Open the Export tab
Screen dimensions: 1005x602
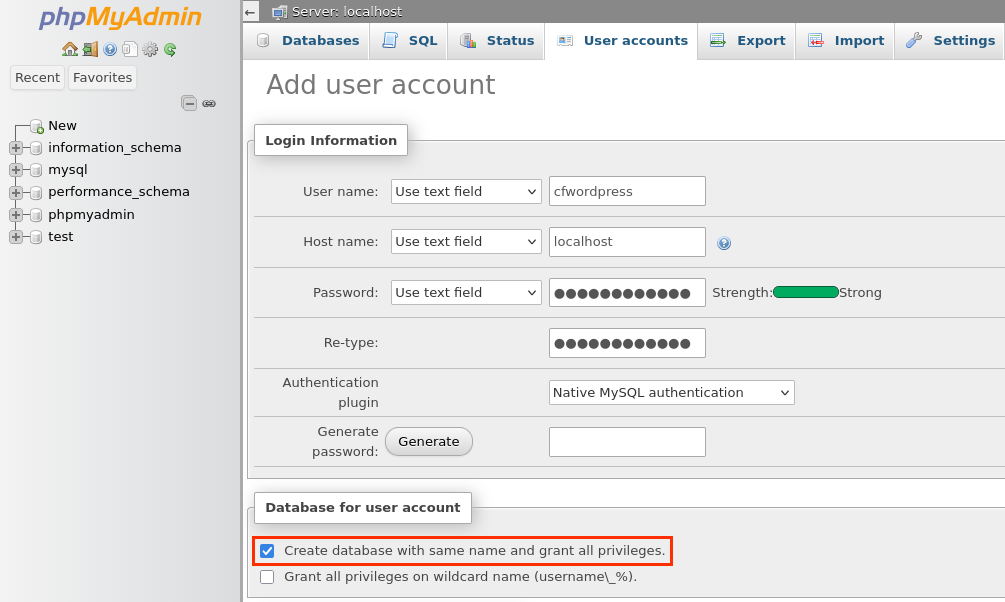(748, 41)
